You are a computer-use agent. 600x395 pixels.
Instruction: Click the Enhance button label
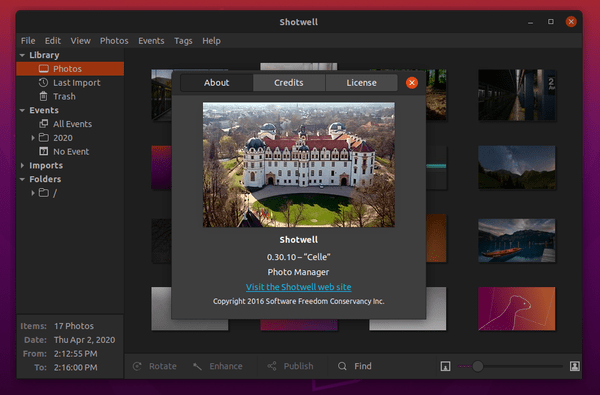226,366
